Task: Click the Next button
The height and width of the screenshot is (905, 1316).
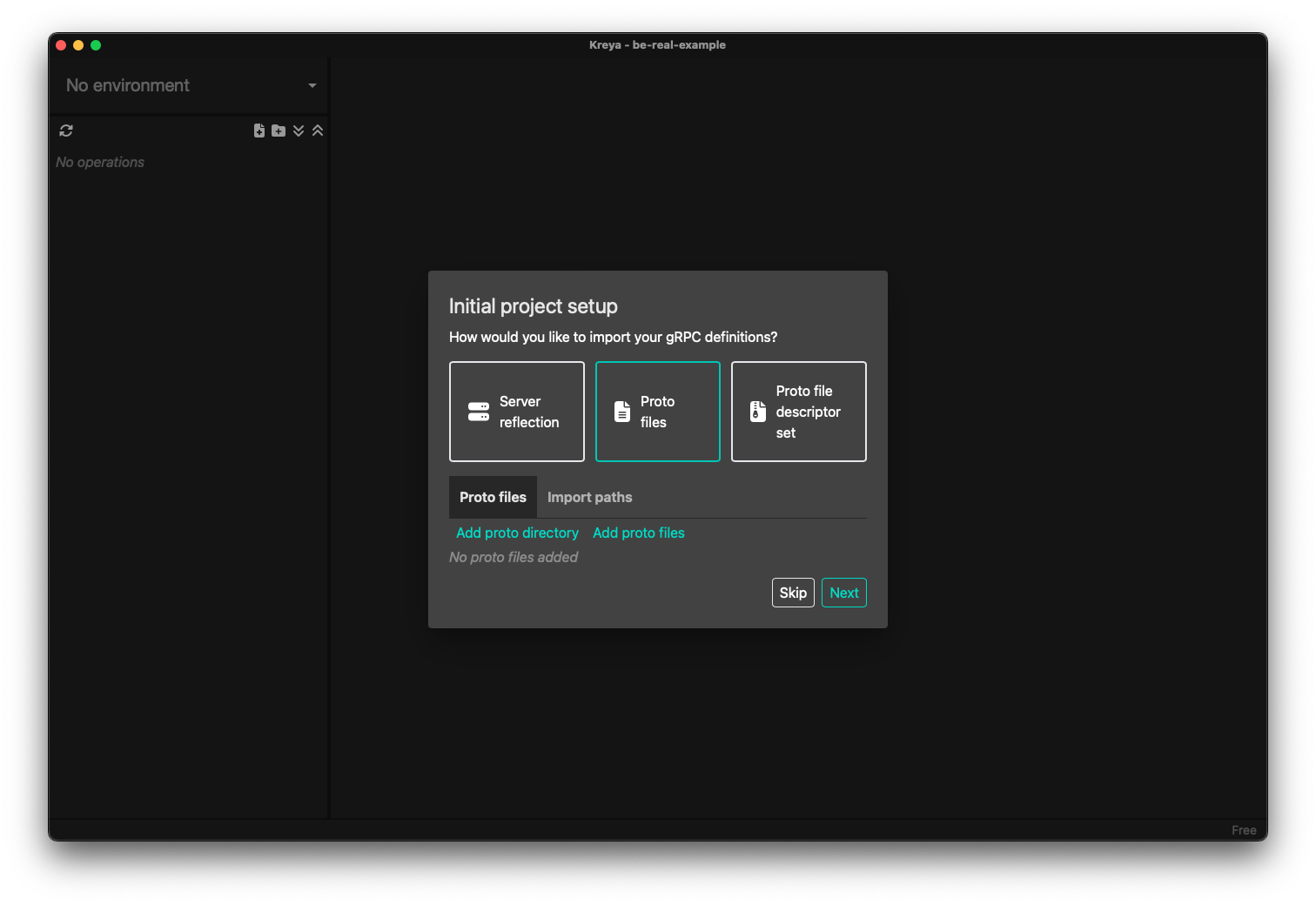Action: pos(844,593)
